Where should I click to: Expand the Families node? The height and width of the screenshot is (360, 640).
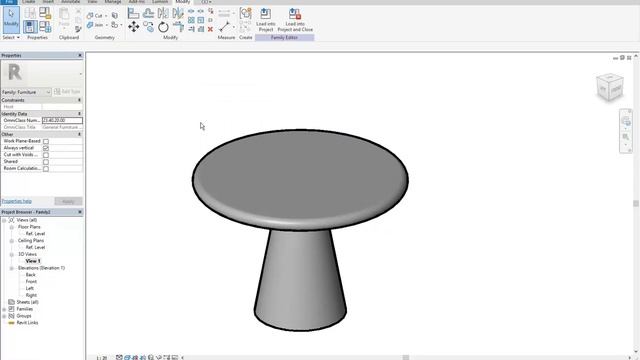tap(4, 309)
